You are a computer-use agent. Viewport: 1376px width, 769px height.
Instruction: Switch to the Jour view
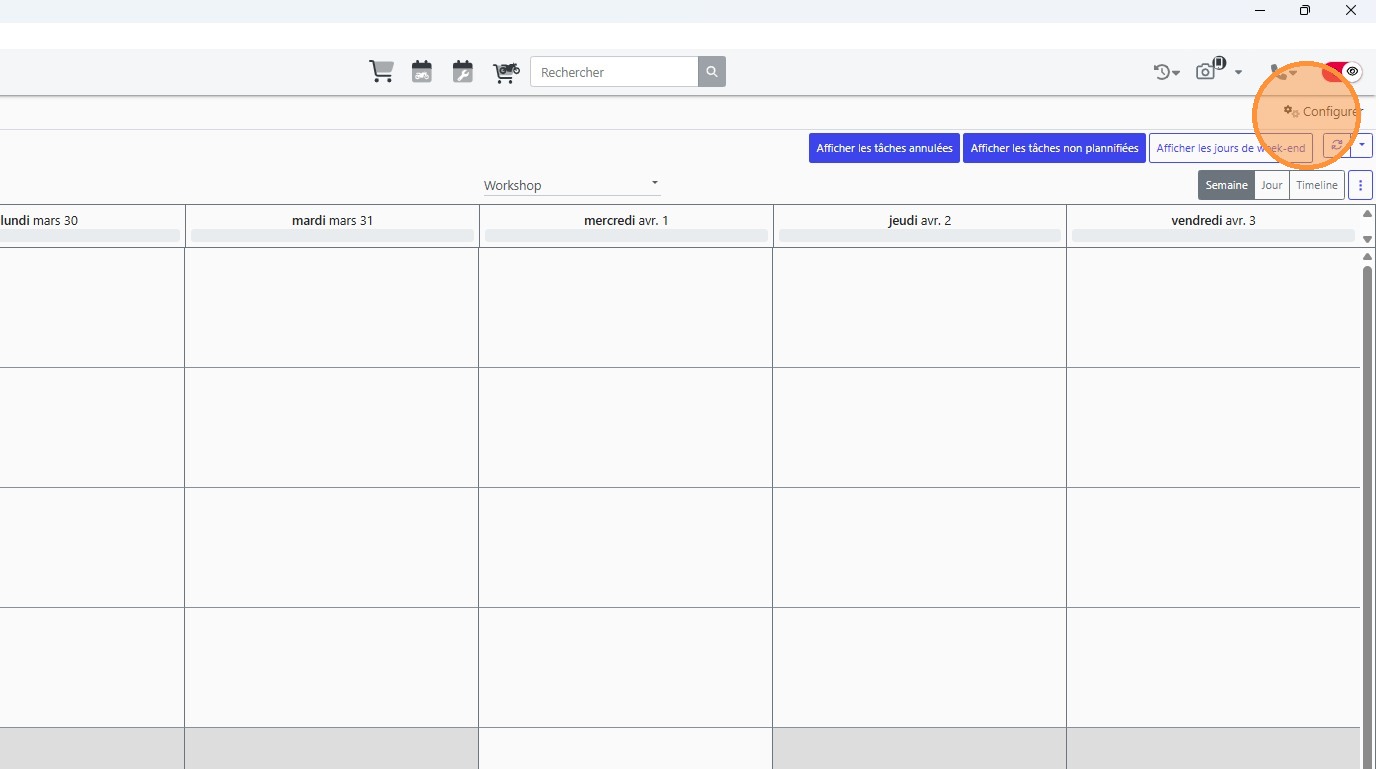1272,185
